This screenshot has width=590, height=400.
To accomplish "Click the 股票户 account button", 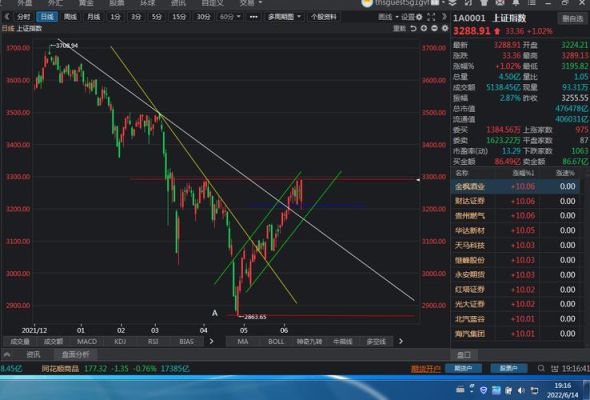I will click(x=509, y=368).
